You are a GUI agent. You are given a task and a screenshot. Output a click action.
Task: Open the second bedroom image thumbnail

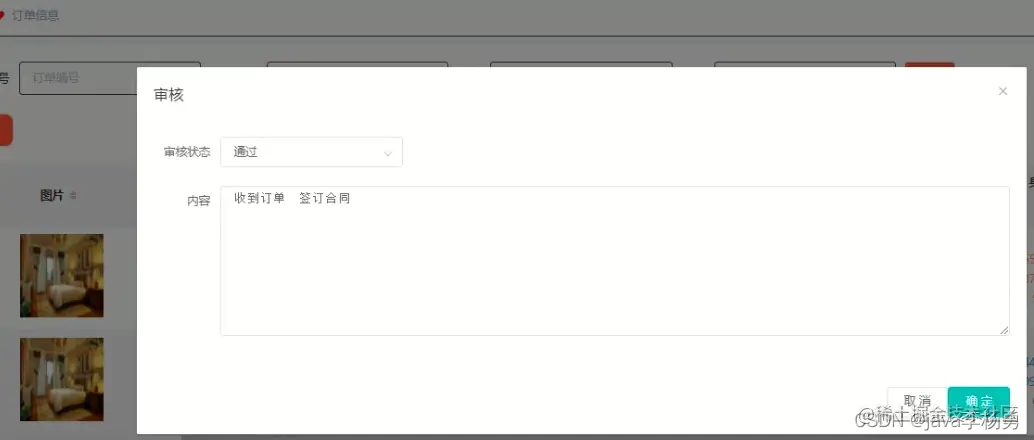click(61, 379)
